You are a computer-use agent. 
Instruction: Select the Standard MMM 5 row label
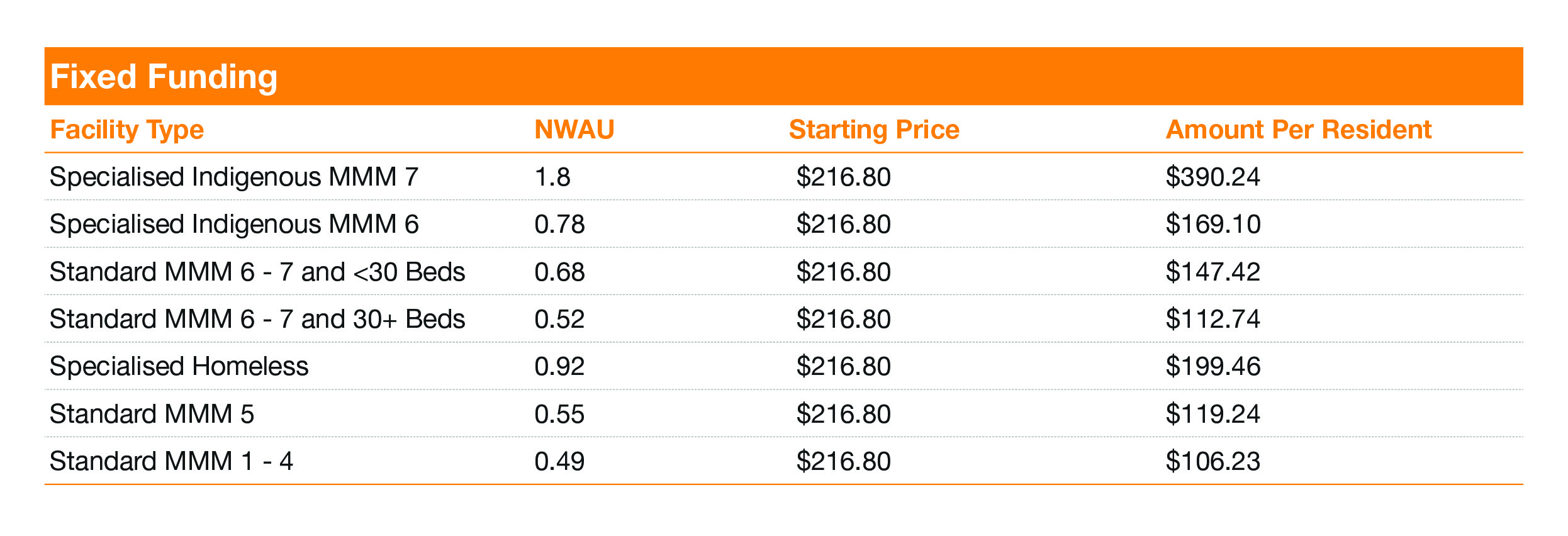(x=152, y=414)
